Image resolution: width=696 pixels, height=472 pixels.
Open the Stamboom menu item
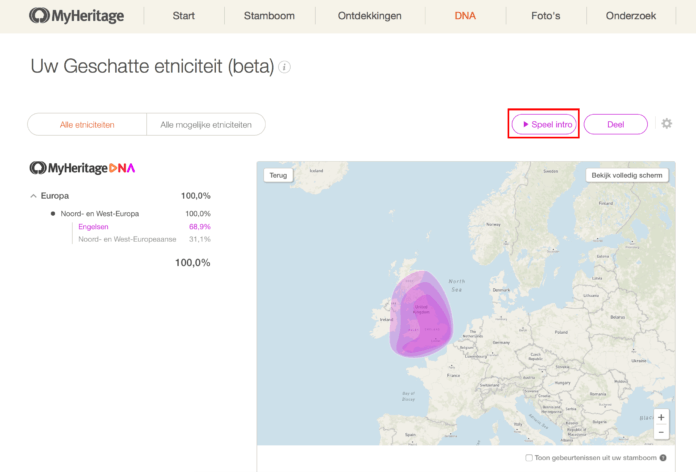click(x=269, y=16)
